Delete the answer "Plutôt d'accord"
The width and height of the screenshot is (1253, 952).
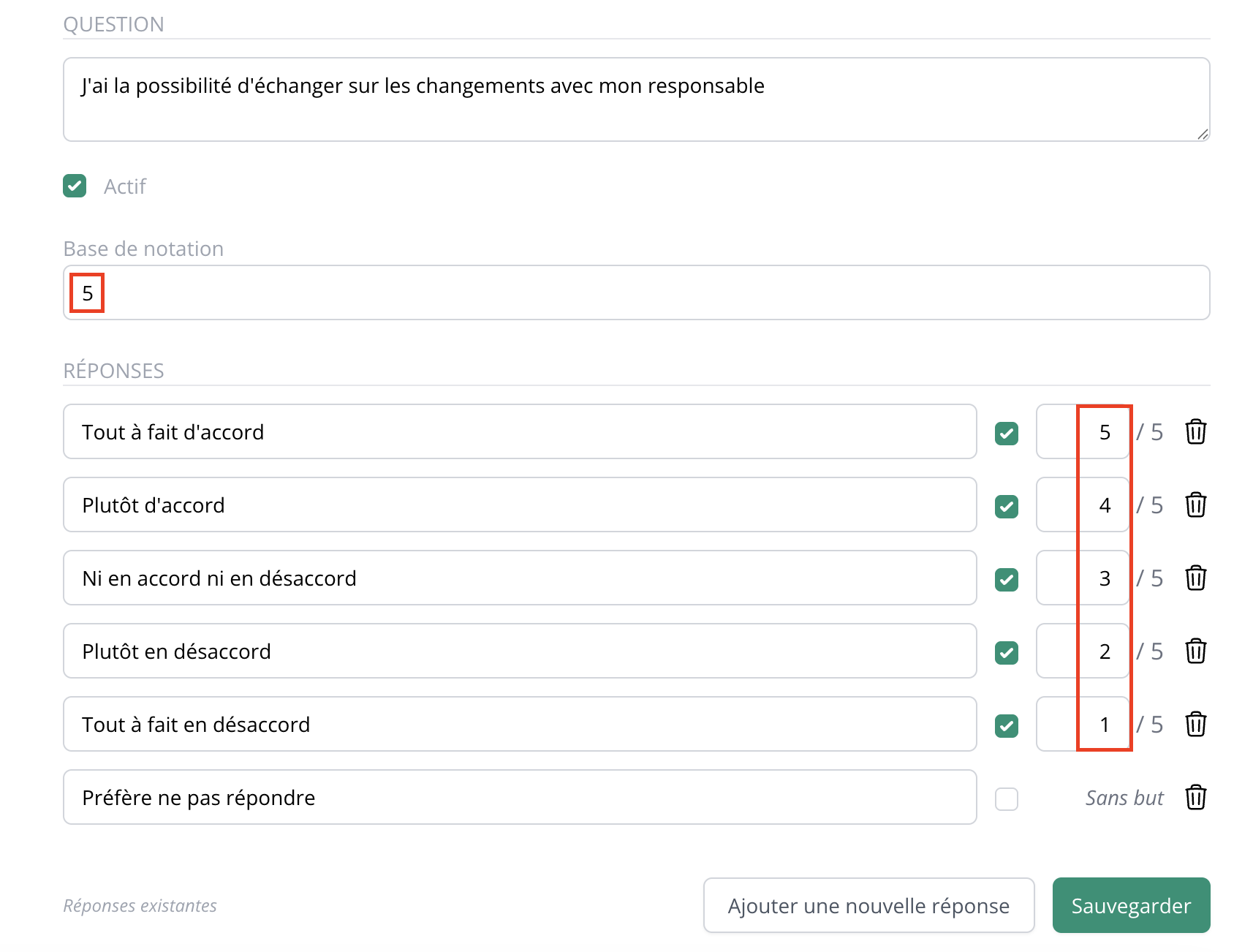(x=1196, y=505)
